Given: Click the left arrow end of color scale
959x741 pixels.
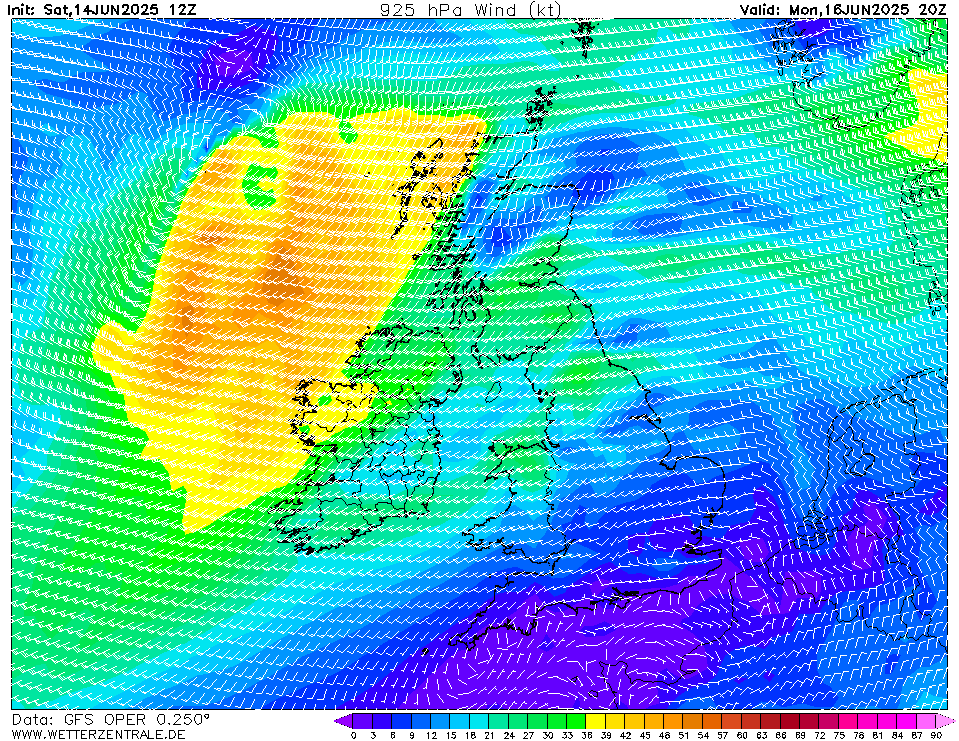Looking at the screenshot, I should tap(344, 721).
